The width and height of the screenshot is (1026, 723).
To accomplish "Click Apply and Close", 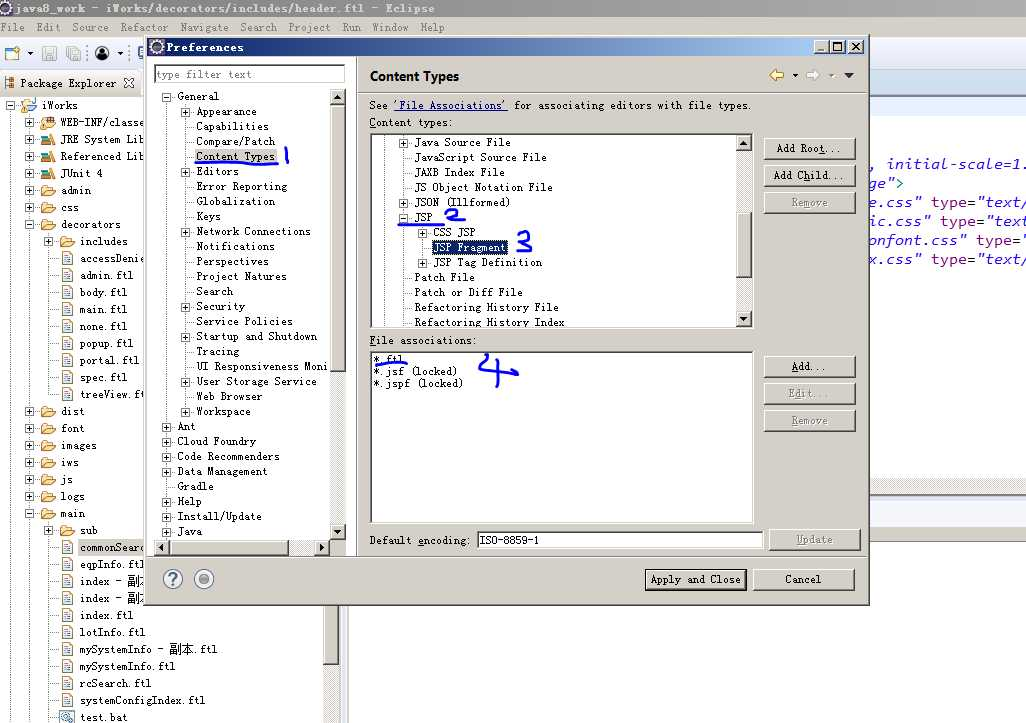I will [696, 579].
